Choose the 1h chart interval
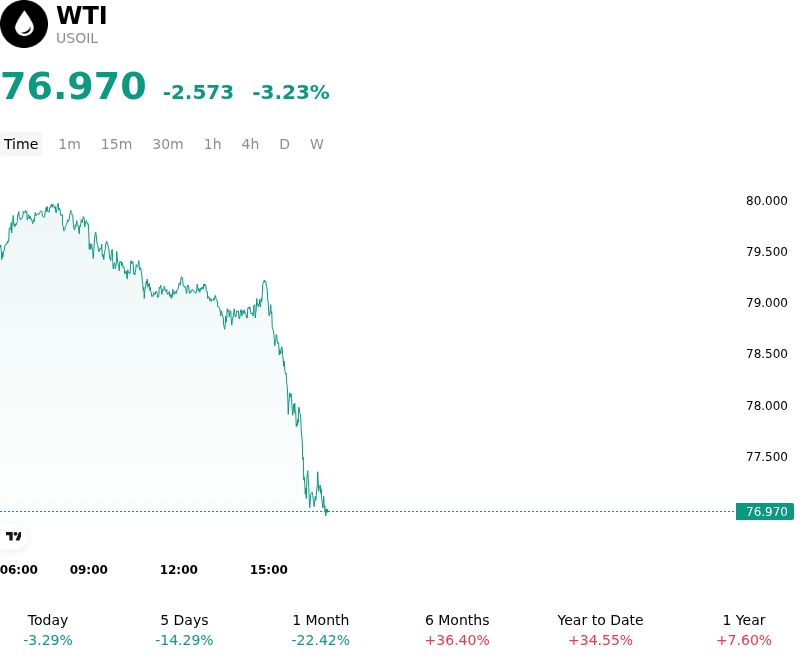The width and height of the screenshot is (800, 660). pos(213,144)
